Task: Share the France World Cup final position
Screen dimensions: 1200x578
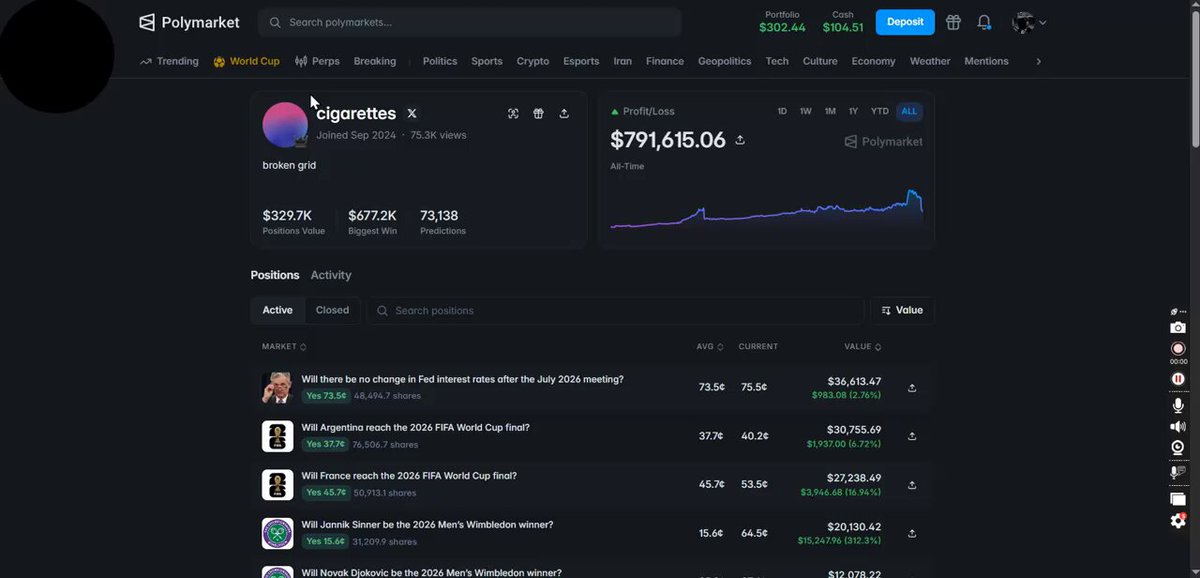Action: tap(912, 485)
